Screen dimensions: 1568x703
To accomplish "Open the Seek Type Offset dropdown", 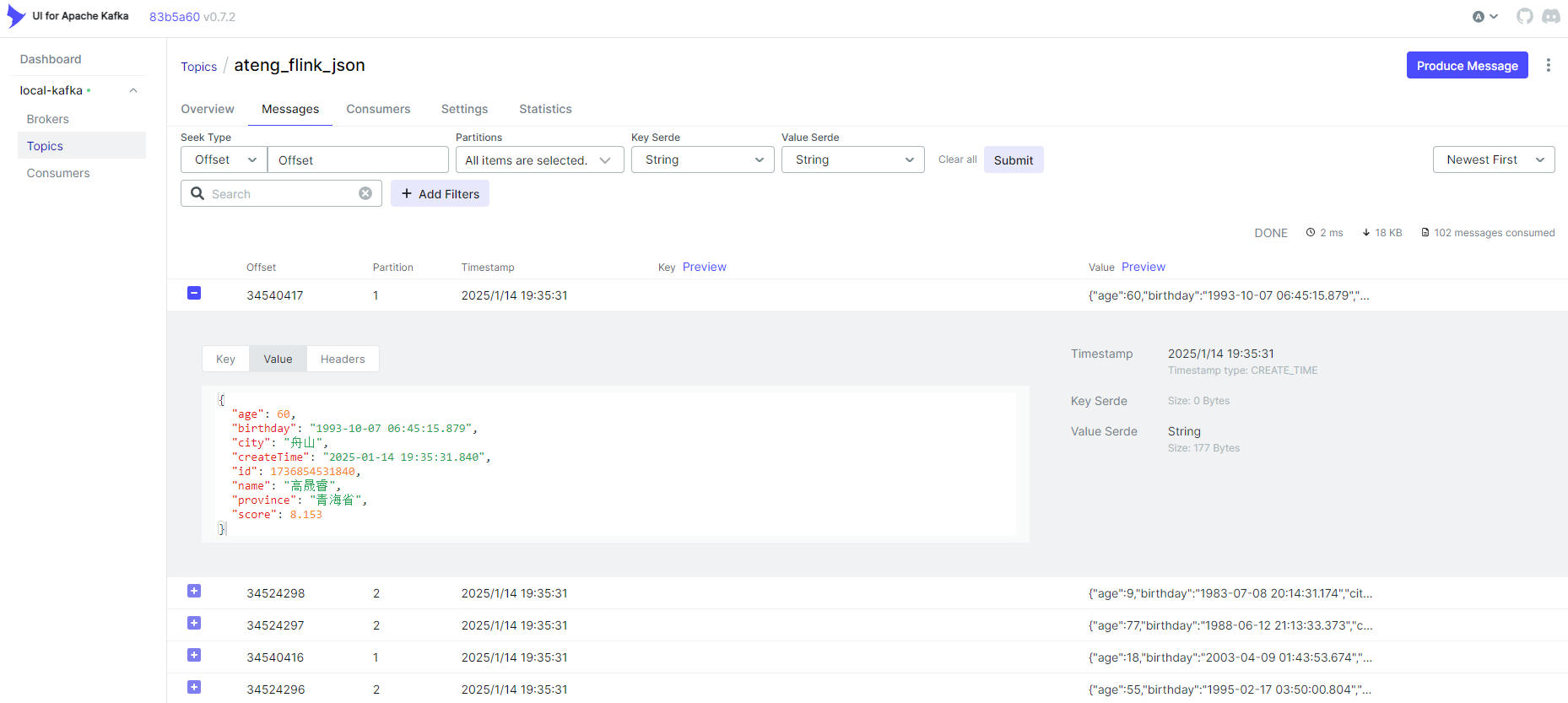I will [x=224, y=160].
